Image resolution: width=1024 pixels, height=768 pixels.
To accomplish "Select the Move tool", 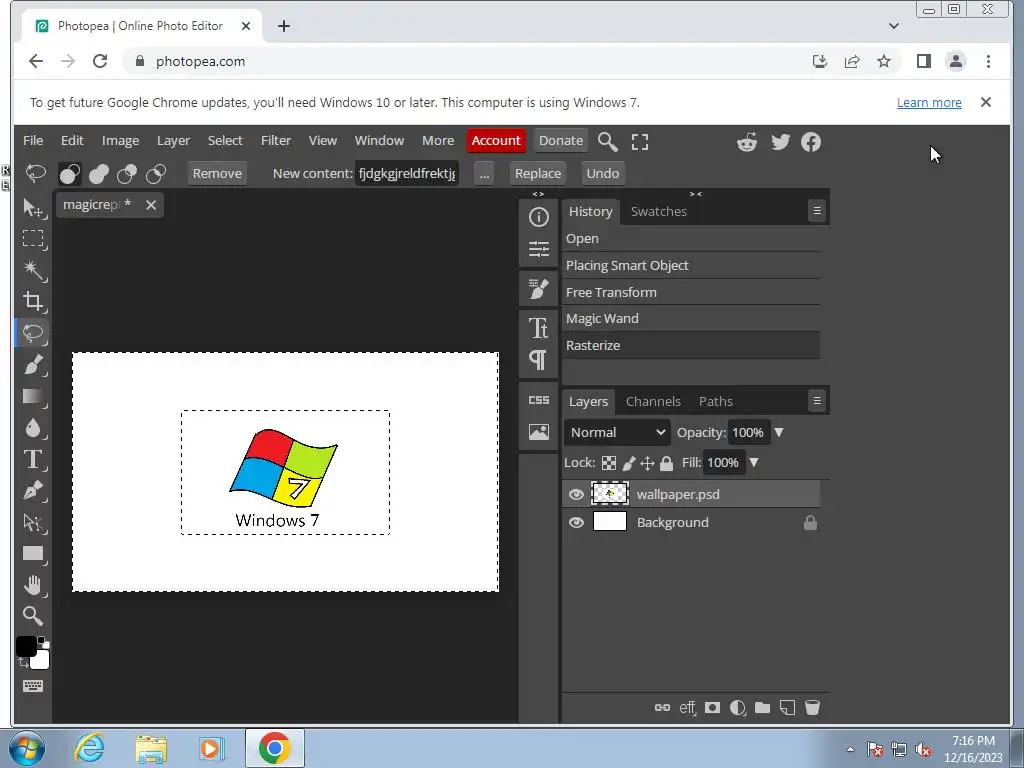I will (33, 208).
